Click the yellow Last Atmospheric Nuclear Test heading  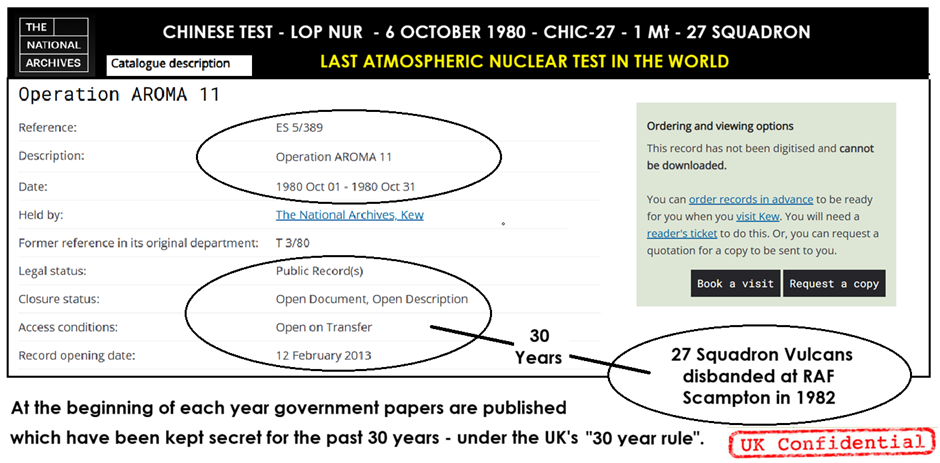pyautogui.click(x=525, y=61)
